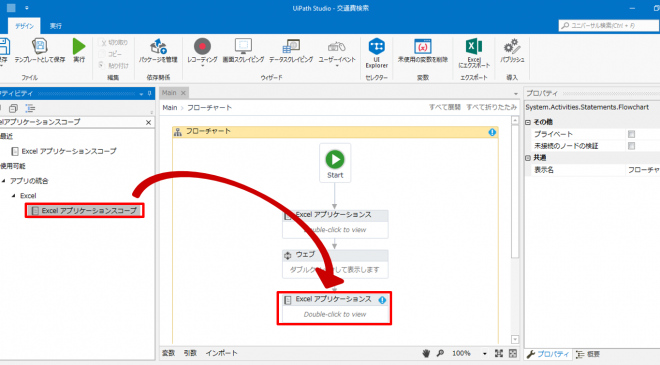This screenshot has height=365, width=660.
Task: Toggle Validate Unconnected Nodes checkbox
Action: (631, 146)
